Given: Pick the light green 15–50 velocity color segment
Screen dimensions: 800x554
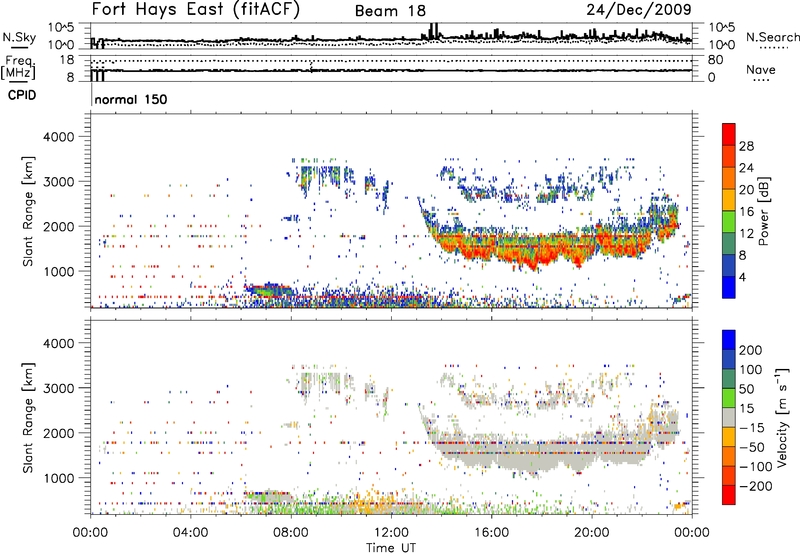Looking at the screenshot, I should click(x=729, y=398).
